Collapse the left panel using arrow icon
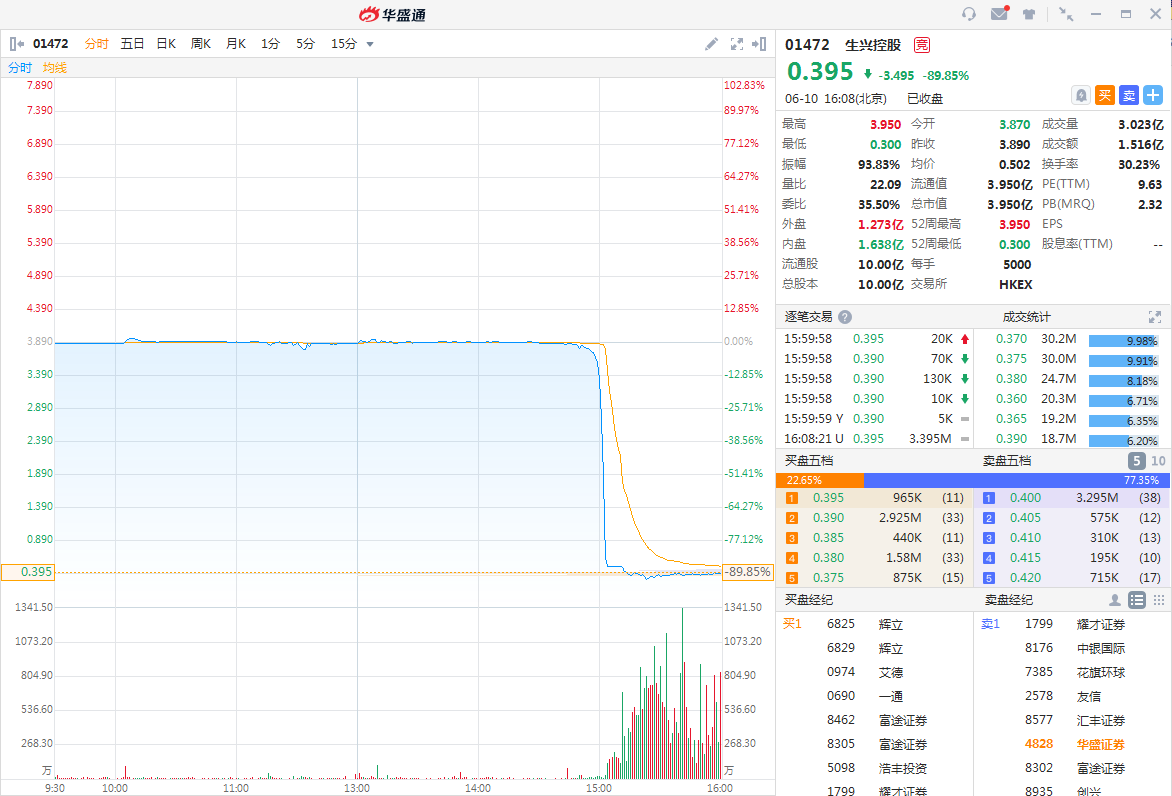1172x796 pixels. (x=16, y=44)
